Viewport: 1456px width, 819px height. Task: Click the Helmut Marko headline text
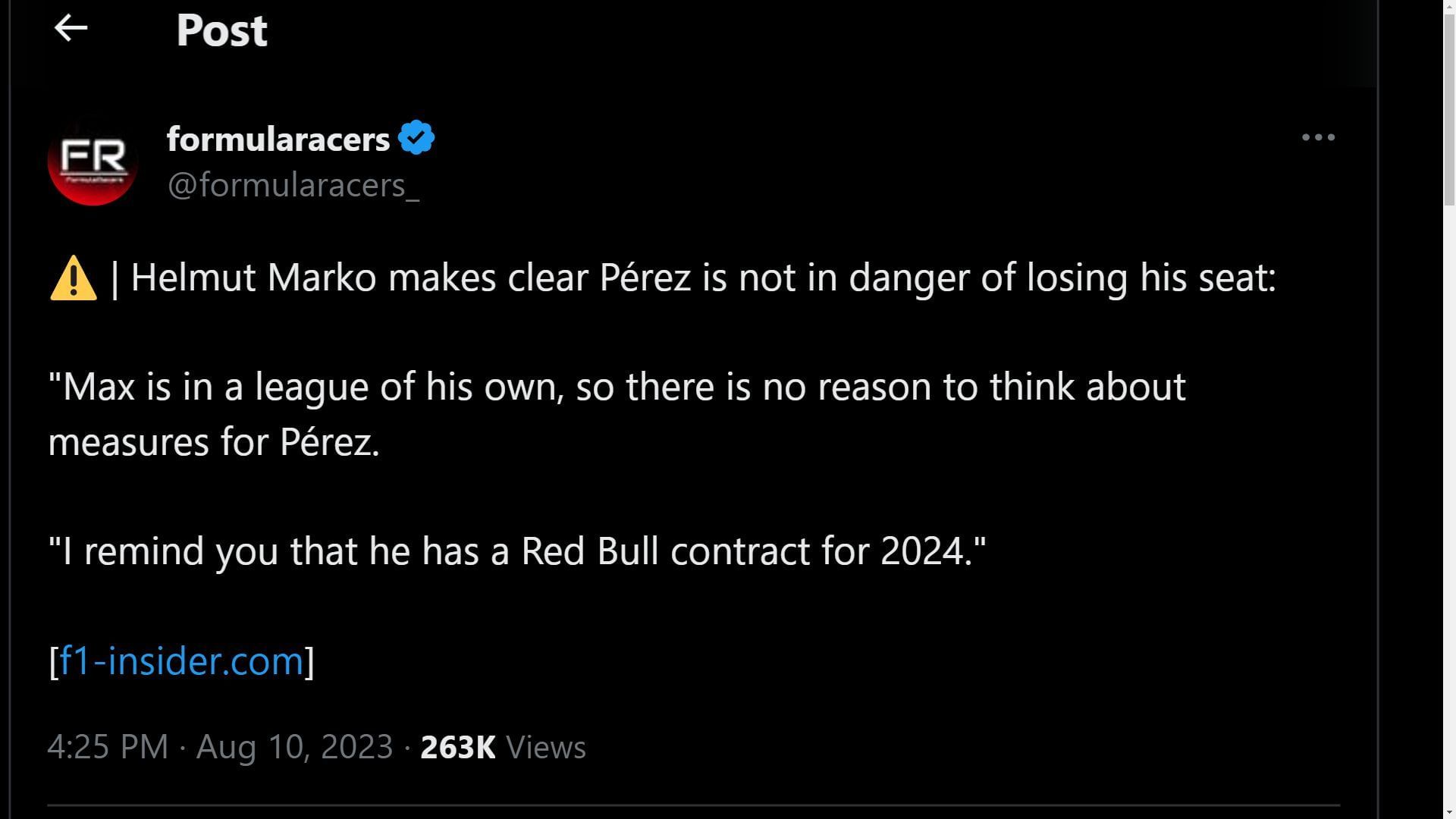pos(702,278)
